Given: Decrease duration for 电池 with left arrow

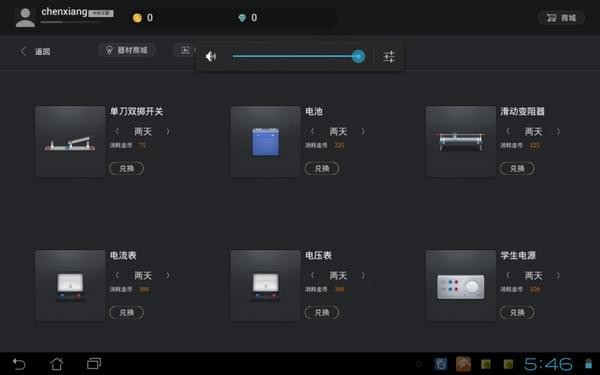Looking at the screenshot, I should click(x=312, y=132).
